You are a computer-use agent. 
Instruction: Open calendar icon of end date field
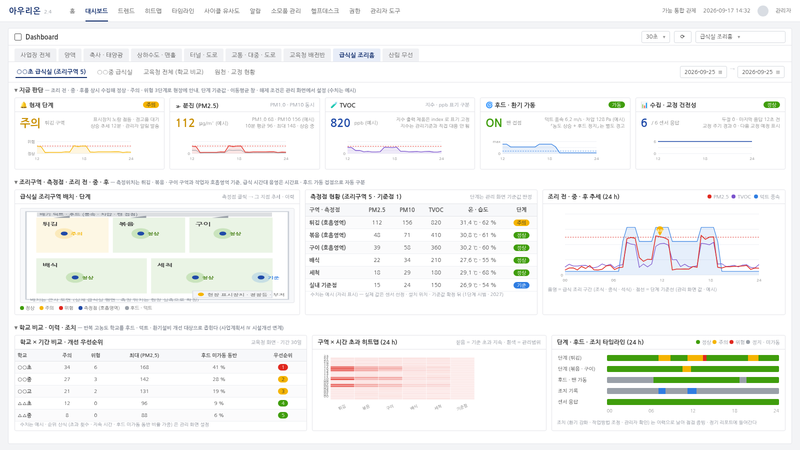(778, 72)
